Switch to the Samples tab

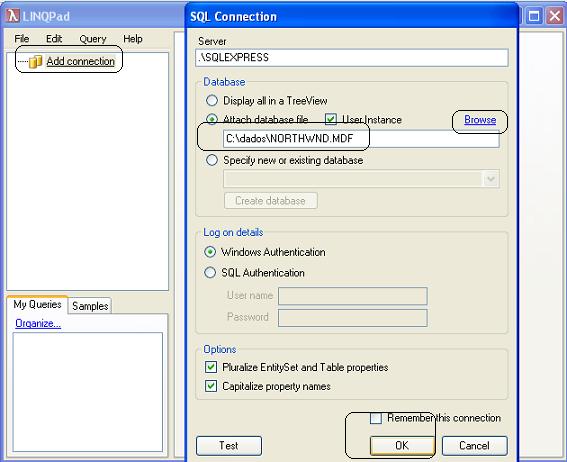click(x=90, y=306)
